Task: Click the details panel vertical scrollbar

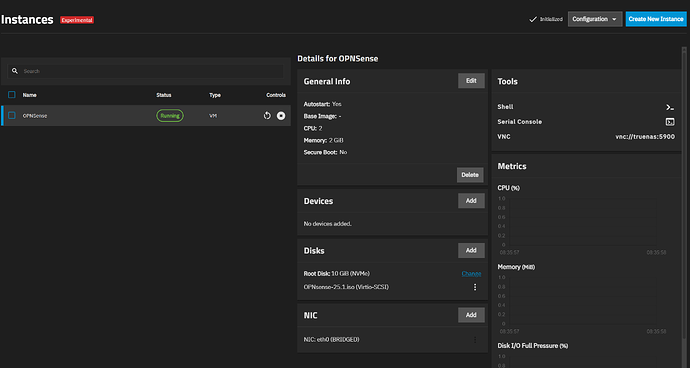Action: tap(684, 194)
